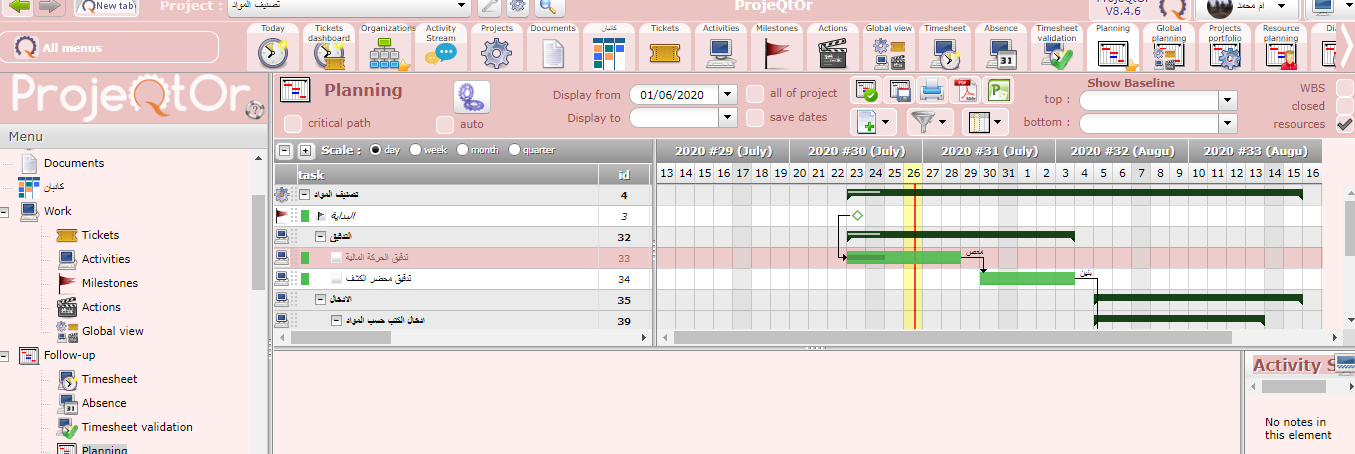
Task: Click the New tab button
Action: tap(106, 6)
